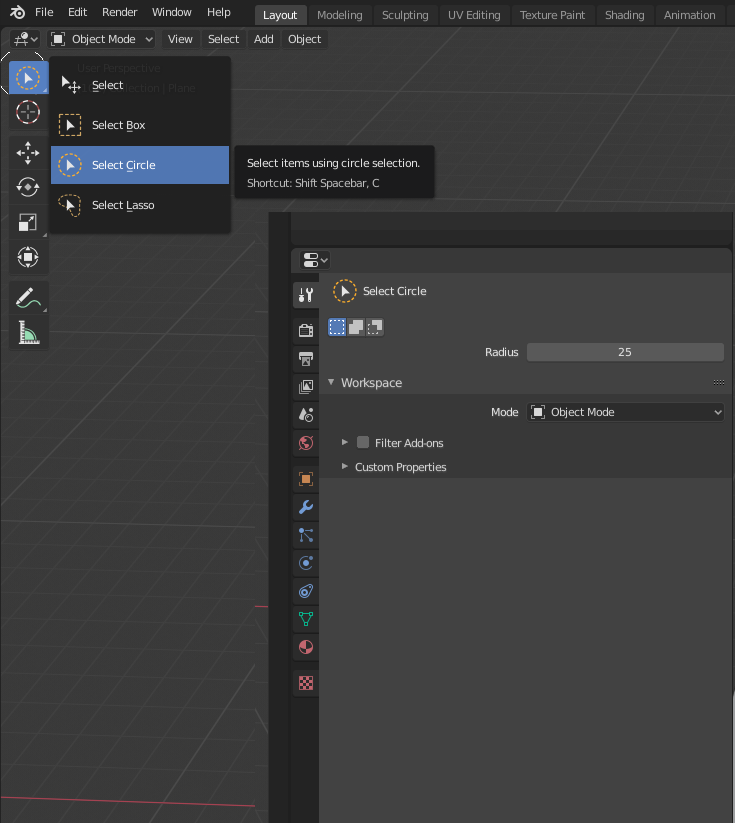Open the Particles properties tab
The height and width of the screenshot is (823, 735).
pos(306,535)
